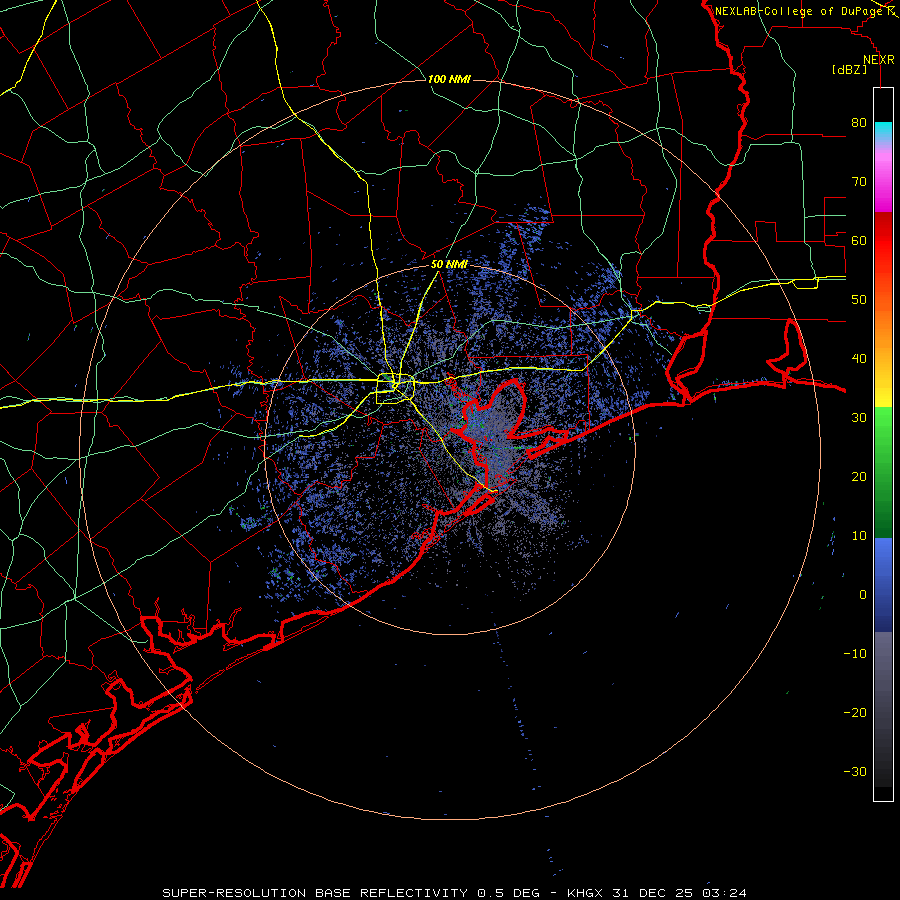The height and width of the screenshot is (900, 900).
Task: Click the "60" value on the dBZ scale
Action: point(859,240)
